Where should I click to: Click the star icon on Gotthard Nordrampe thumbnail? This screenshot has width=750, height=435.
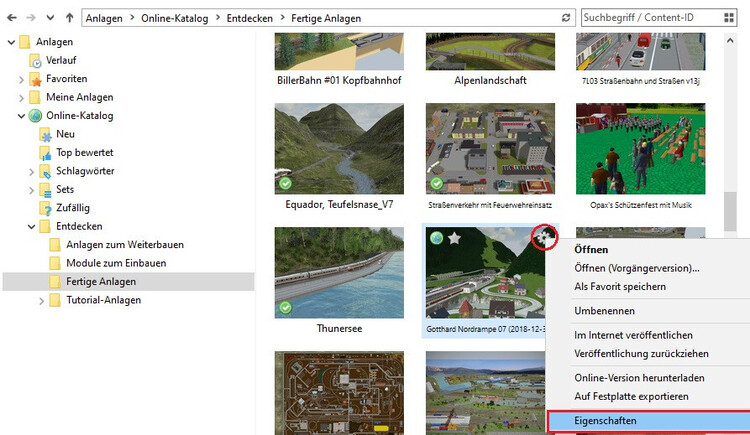(454, 239)
